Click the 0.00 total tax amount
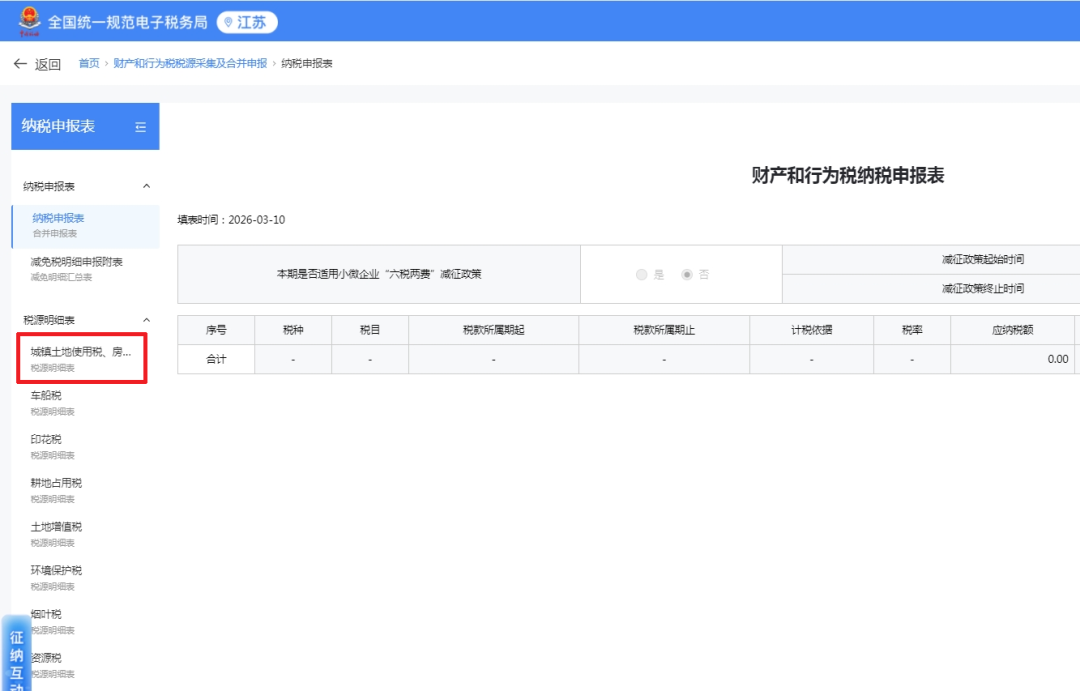 pos(1058,360)
